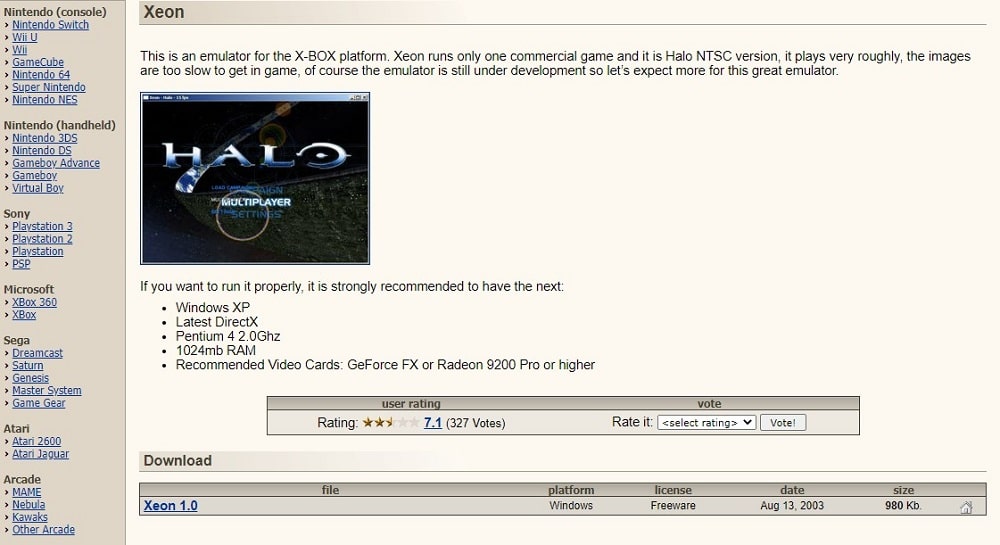Click the 980 Kb. size cell
Screen dimensions: 1000x545
click(x=903, y=505)
